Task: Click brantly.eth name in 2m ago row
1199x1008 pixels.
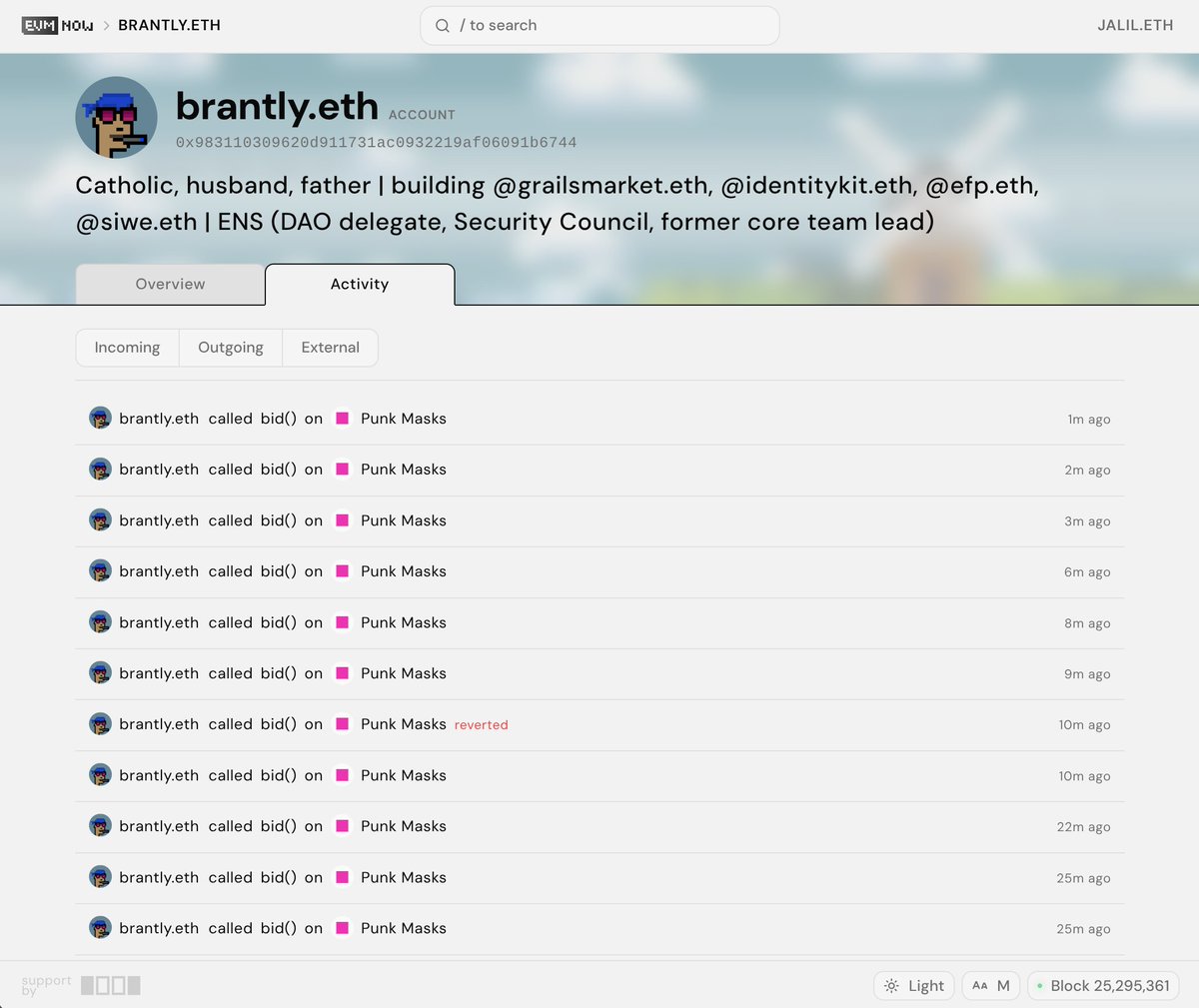Action: point(159,470)
